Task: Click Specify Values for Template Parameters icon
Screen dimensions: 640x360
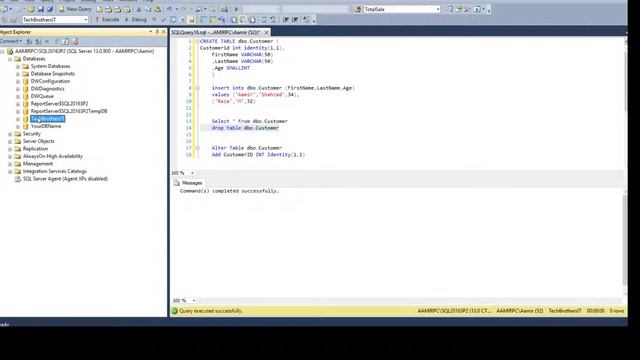Action: [305, 19]
